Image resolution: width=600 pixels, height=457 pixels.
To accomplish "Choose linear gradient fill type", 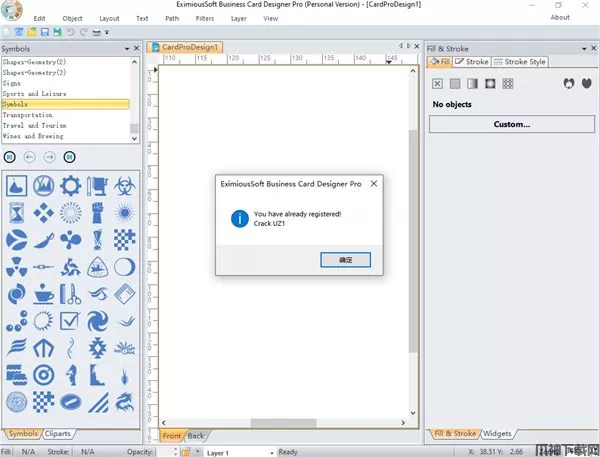I will (472, 84).
